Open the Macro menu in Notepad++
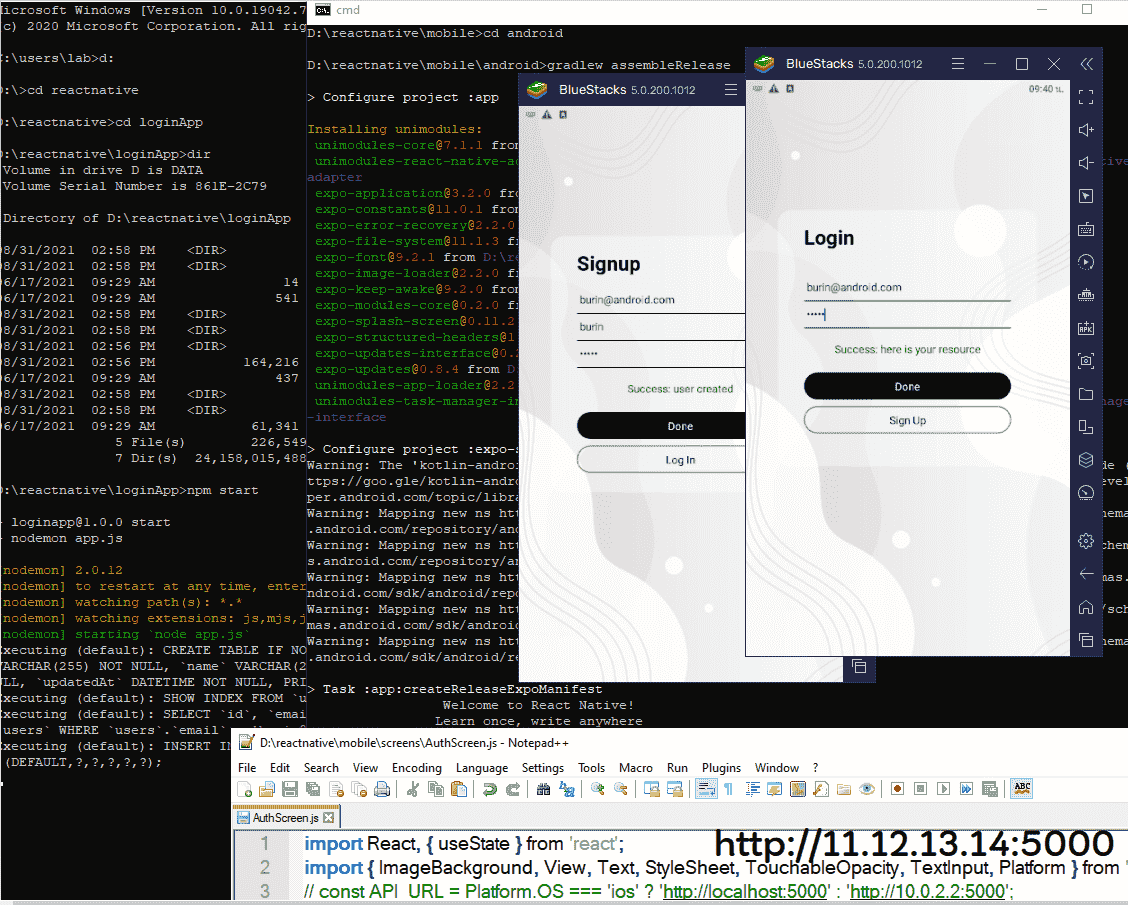 [635, 768]
